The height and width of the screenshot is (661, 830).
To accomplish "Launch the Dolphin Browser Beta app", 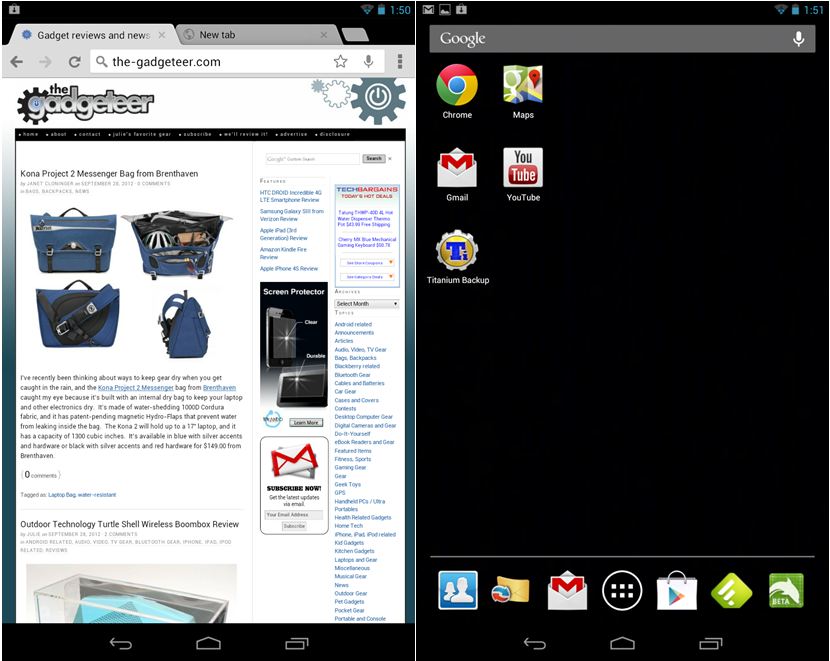I will pyautogui.click(x=786, y=590).
